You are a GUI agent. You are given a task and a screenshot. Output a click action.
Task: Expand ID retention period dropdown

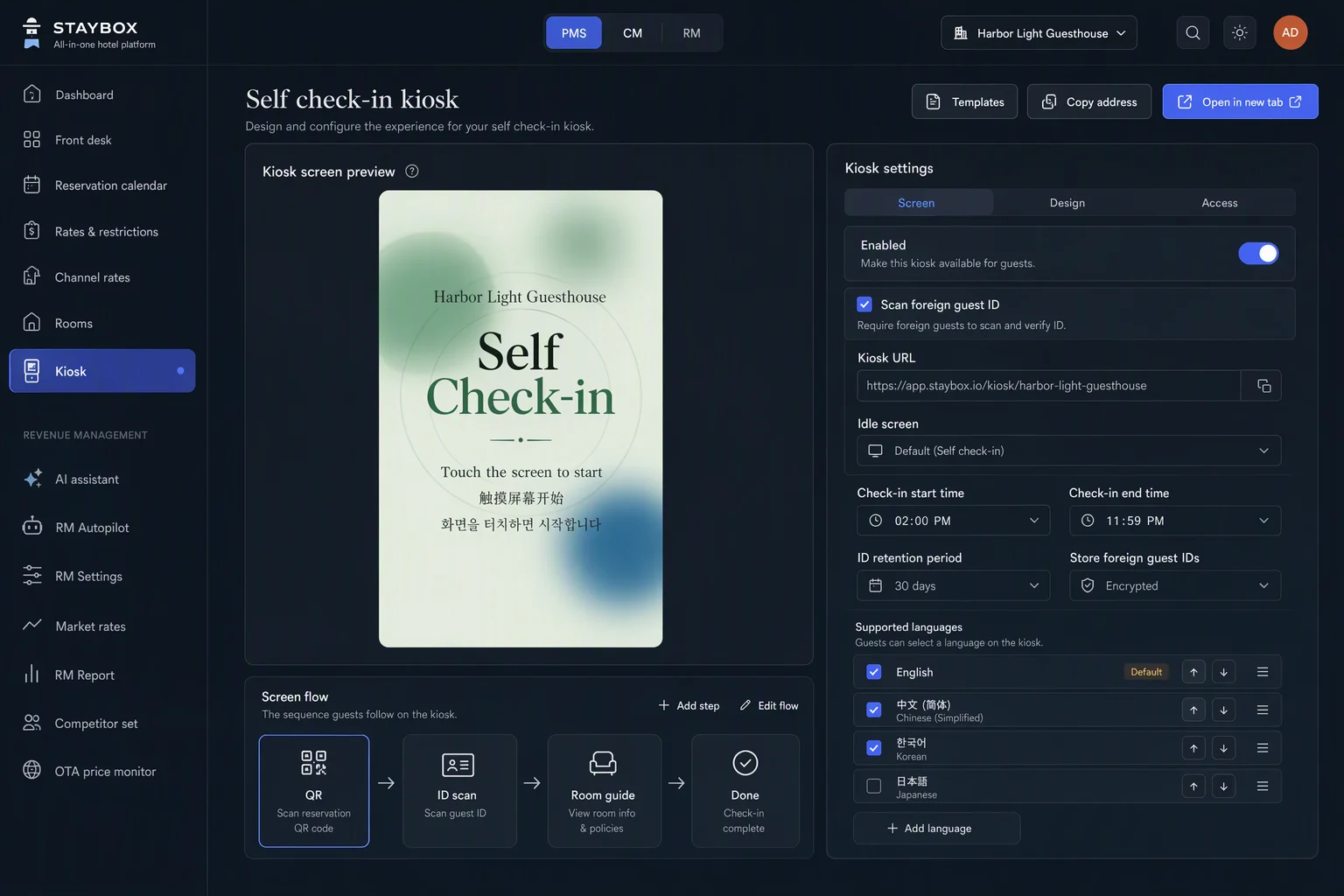pyautogui.click(x=953, y=585)
